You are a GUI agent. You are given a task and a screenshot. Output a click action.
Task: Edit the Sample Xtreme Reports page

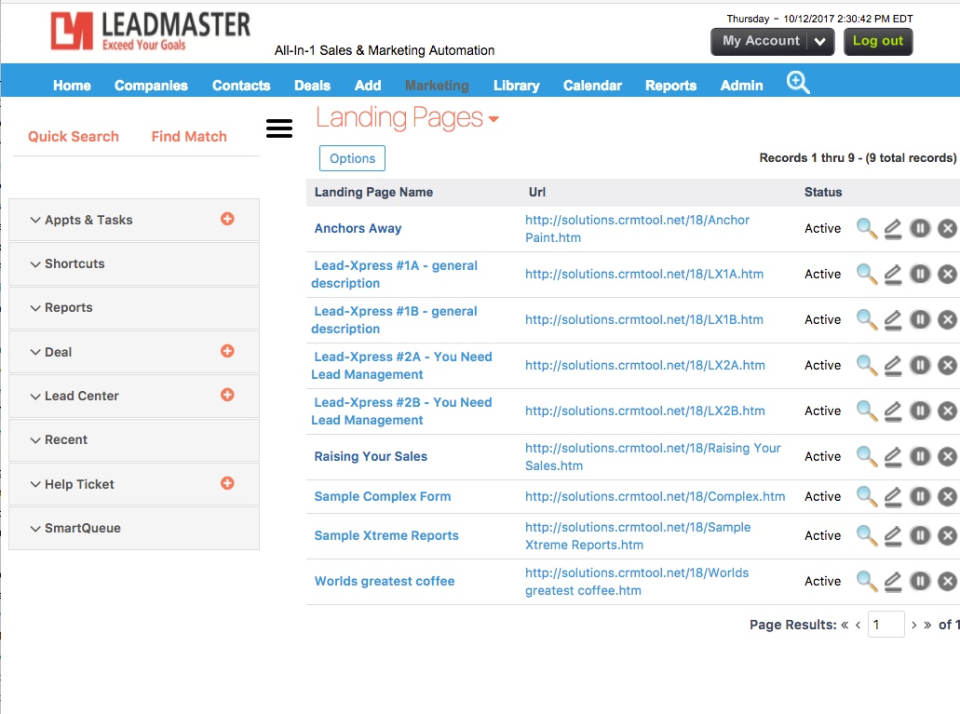[x=893, y=535]
